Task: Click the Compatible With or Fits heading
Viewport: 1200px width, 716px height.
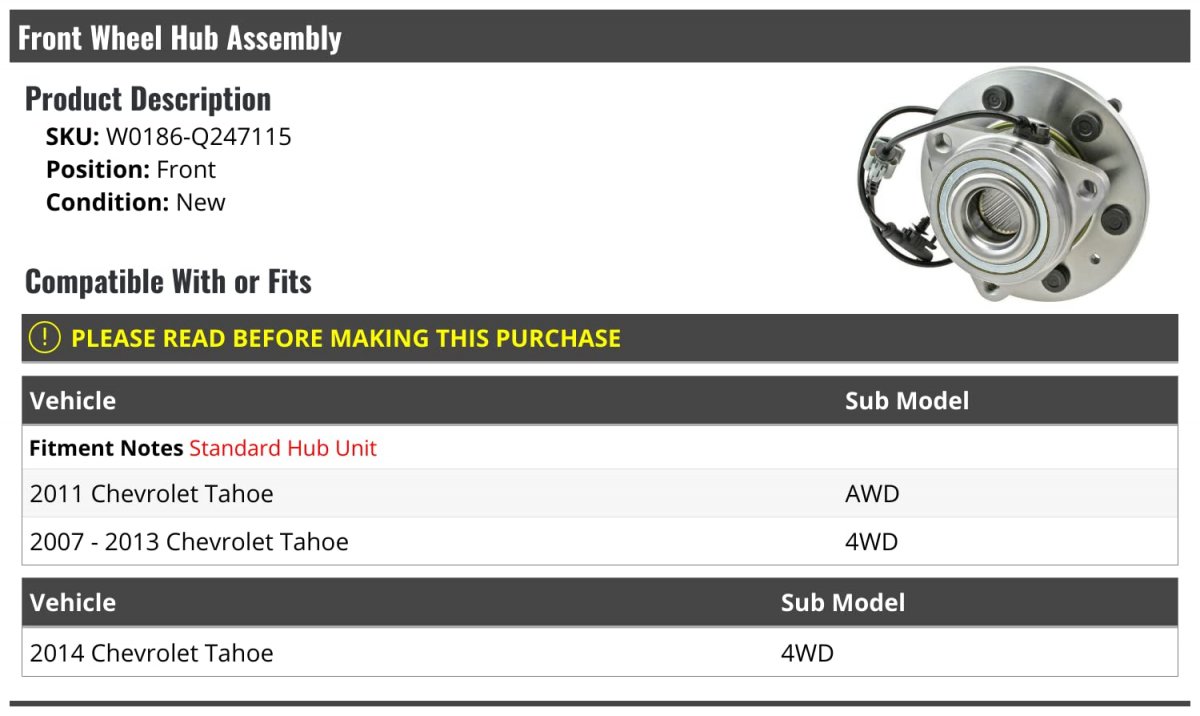Action: (168, 282)
